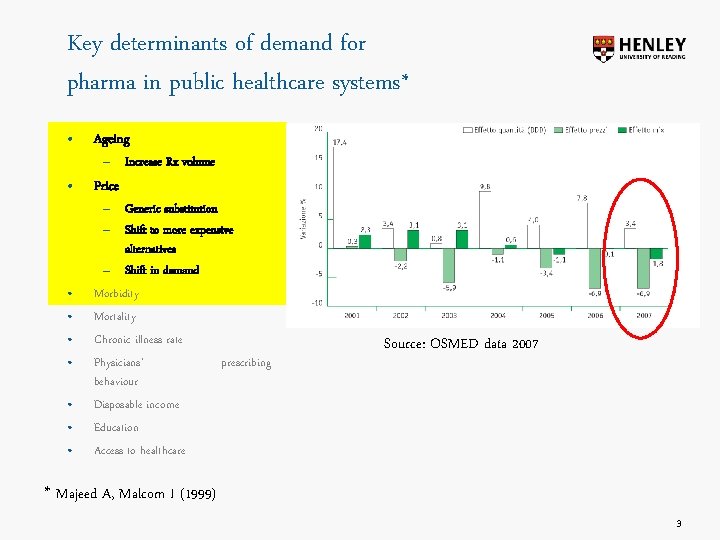Click the 'Morbidity' bullet text
Screen dimensions: 720x540
coord(116,294)
